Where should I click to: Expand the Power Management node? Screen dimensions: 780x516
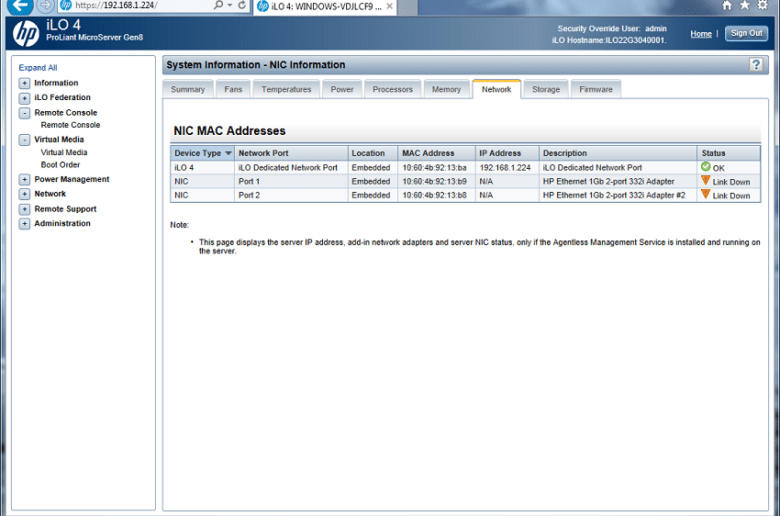pyautogui.click(x=24, y=179)
